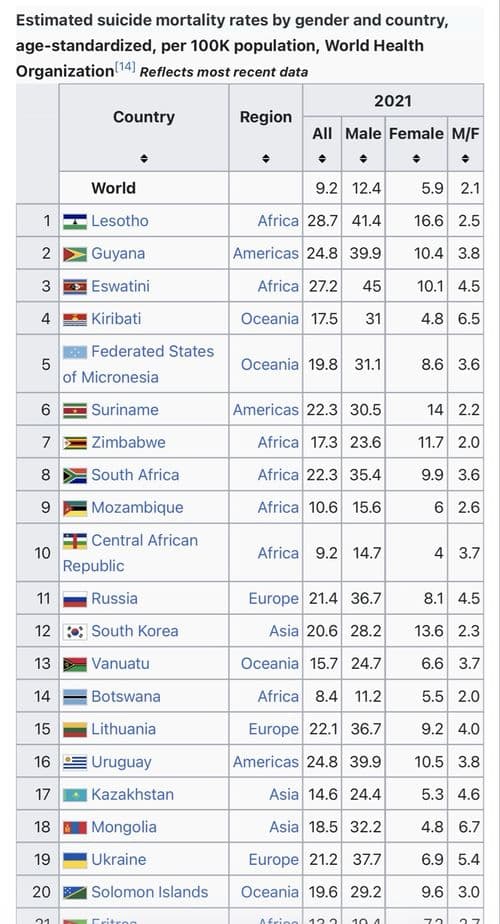This screenshot has width=500, height=924.
Task: Open the Eswatini country link
Action: pos(120,286)
